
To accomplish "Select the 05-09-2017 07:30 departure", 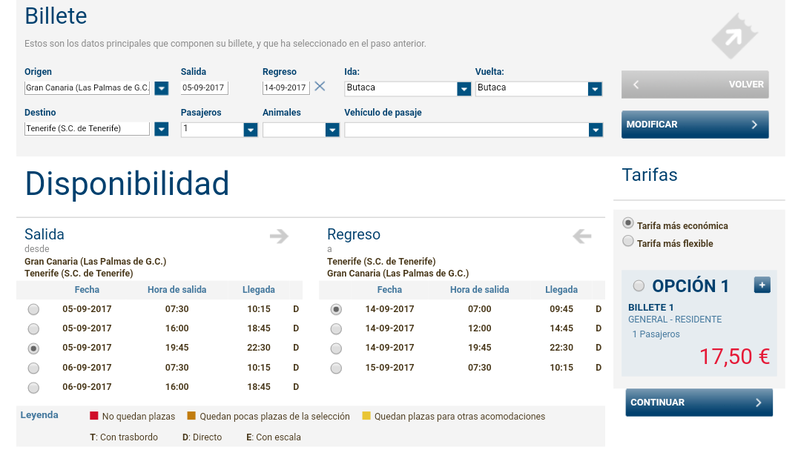I will pos(34,309).
